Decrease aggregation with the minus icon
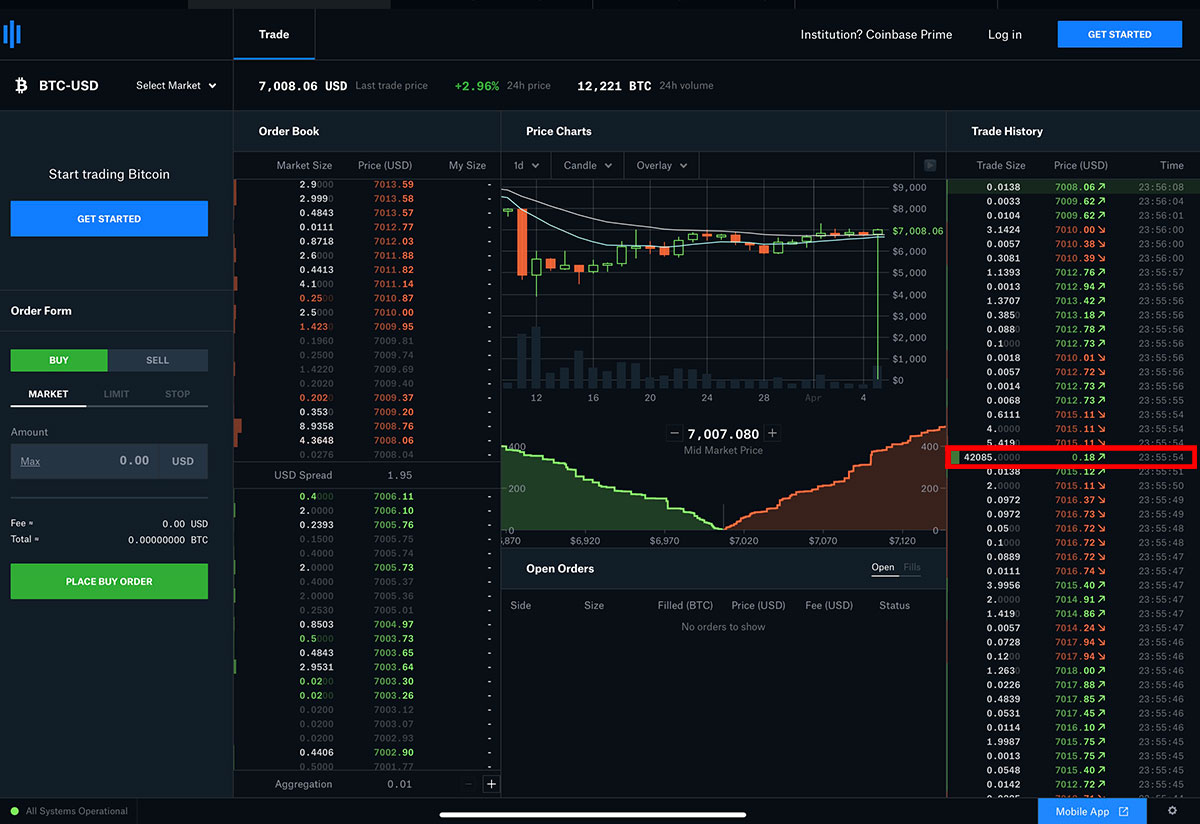 point(468,784)
